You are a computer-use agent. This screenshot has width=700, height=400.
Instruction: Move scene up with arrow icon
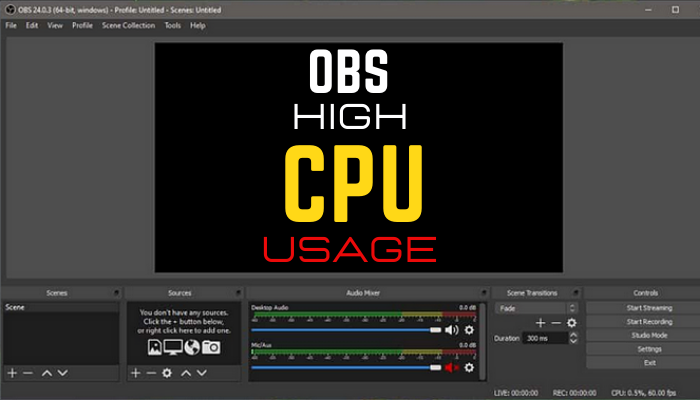[x=47, y=373]
